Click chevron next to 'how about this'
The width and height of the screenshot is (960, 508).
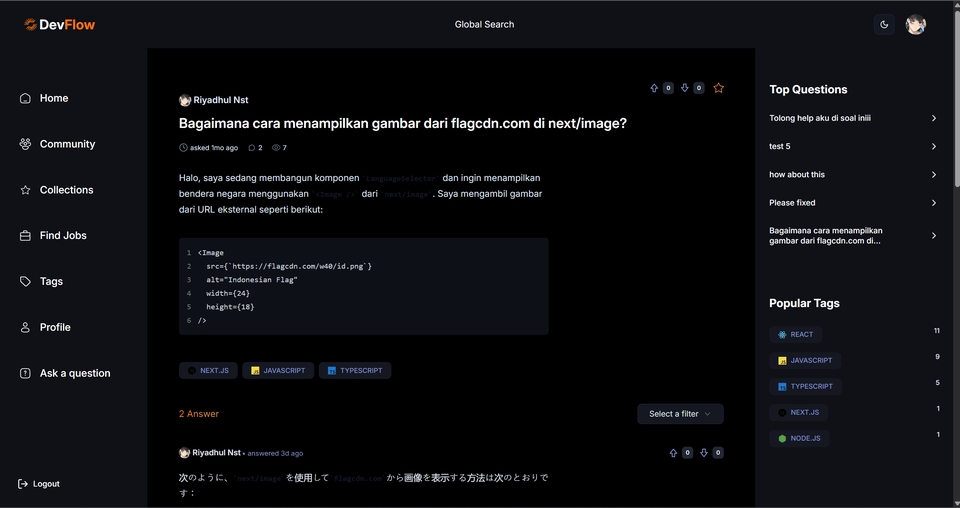pos(934,174)
